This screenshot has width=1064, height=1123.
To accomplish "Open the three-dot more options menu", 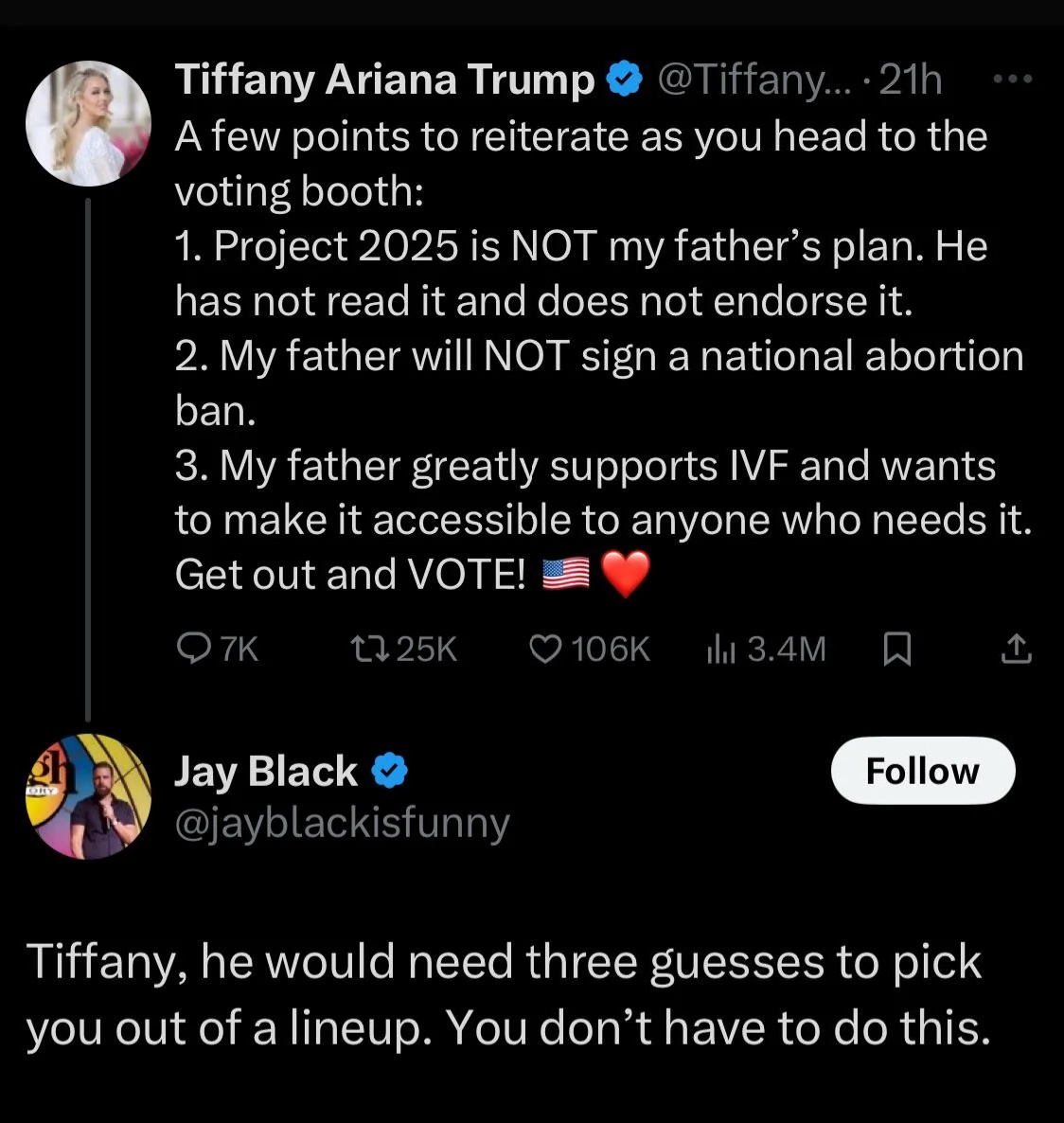I will 1014,79.
